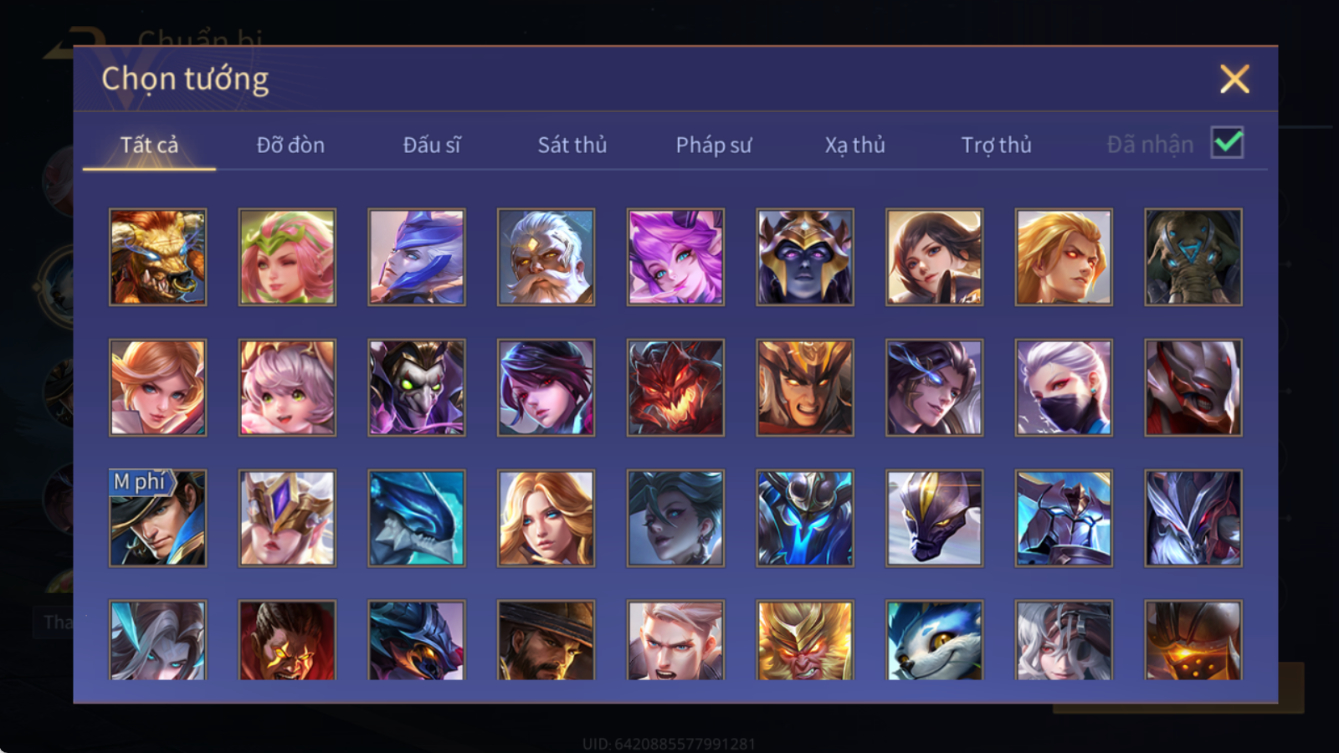Select the hero marked 'M phí'
Screen dimensions: 1339x753
click(x=158, y=518)
